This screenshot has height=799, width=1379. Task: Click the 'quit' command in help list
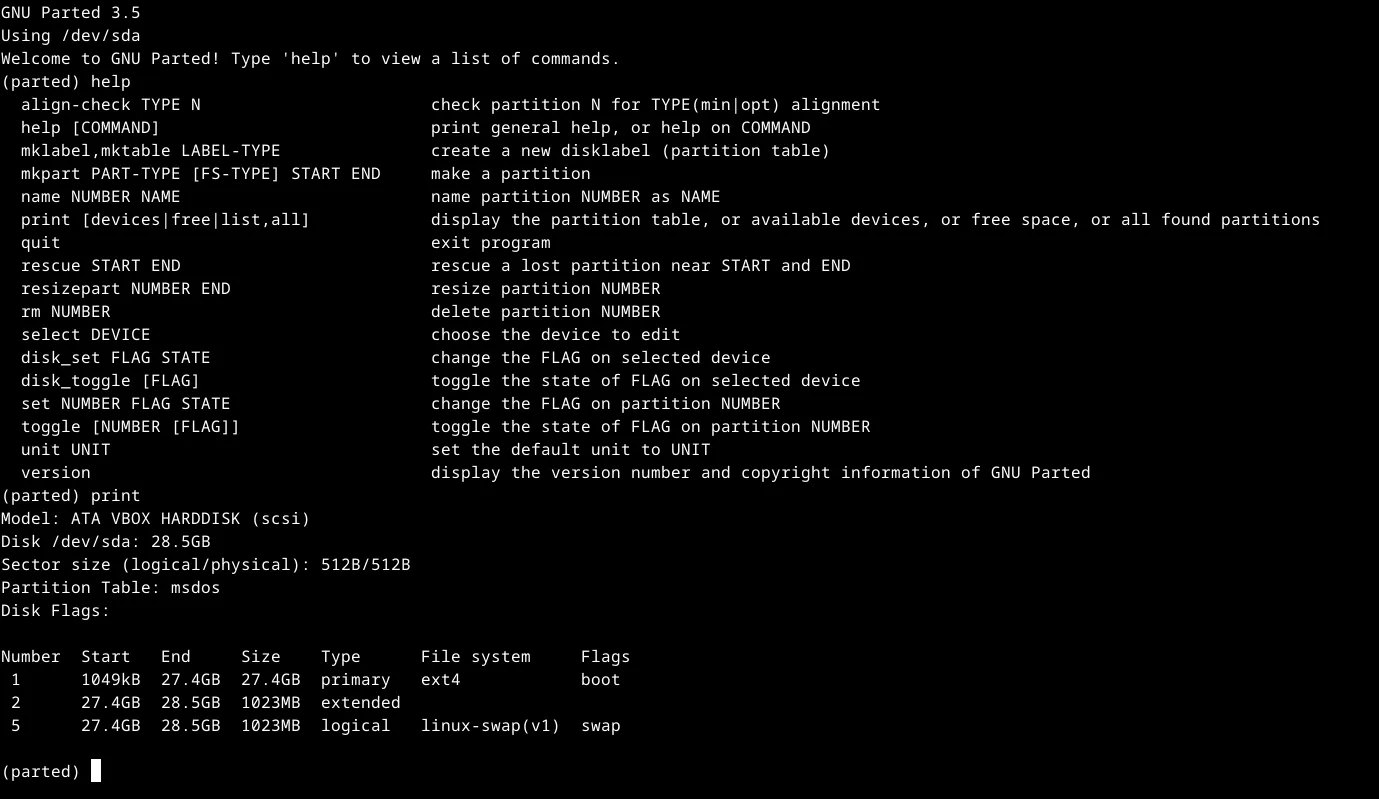click(40, 243)
